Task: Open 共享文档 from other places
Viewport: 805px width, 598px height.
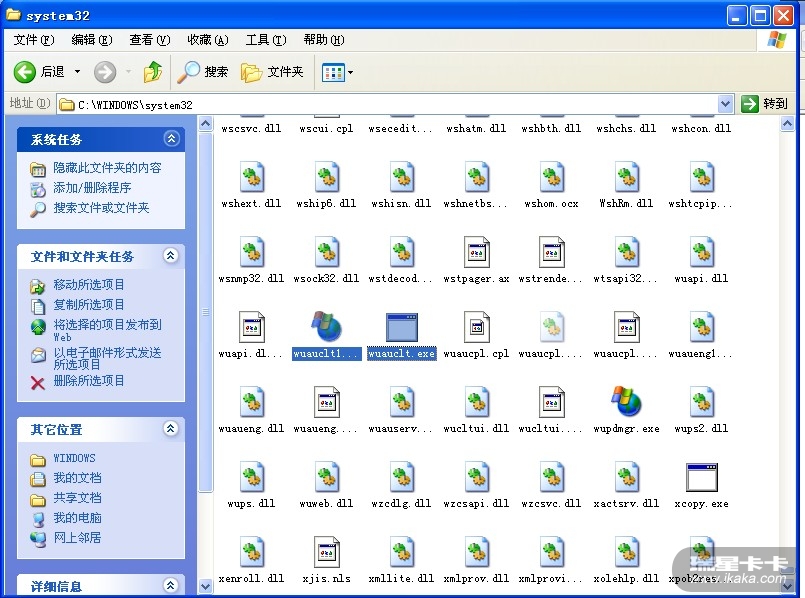Action: pos(77,498)
